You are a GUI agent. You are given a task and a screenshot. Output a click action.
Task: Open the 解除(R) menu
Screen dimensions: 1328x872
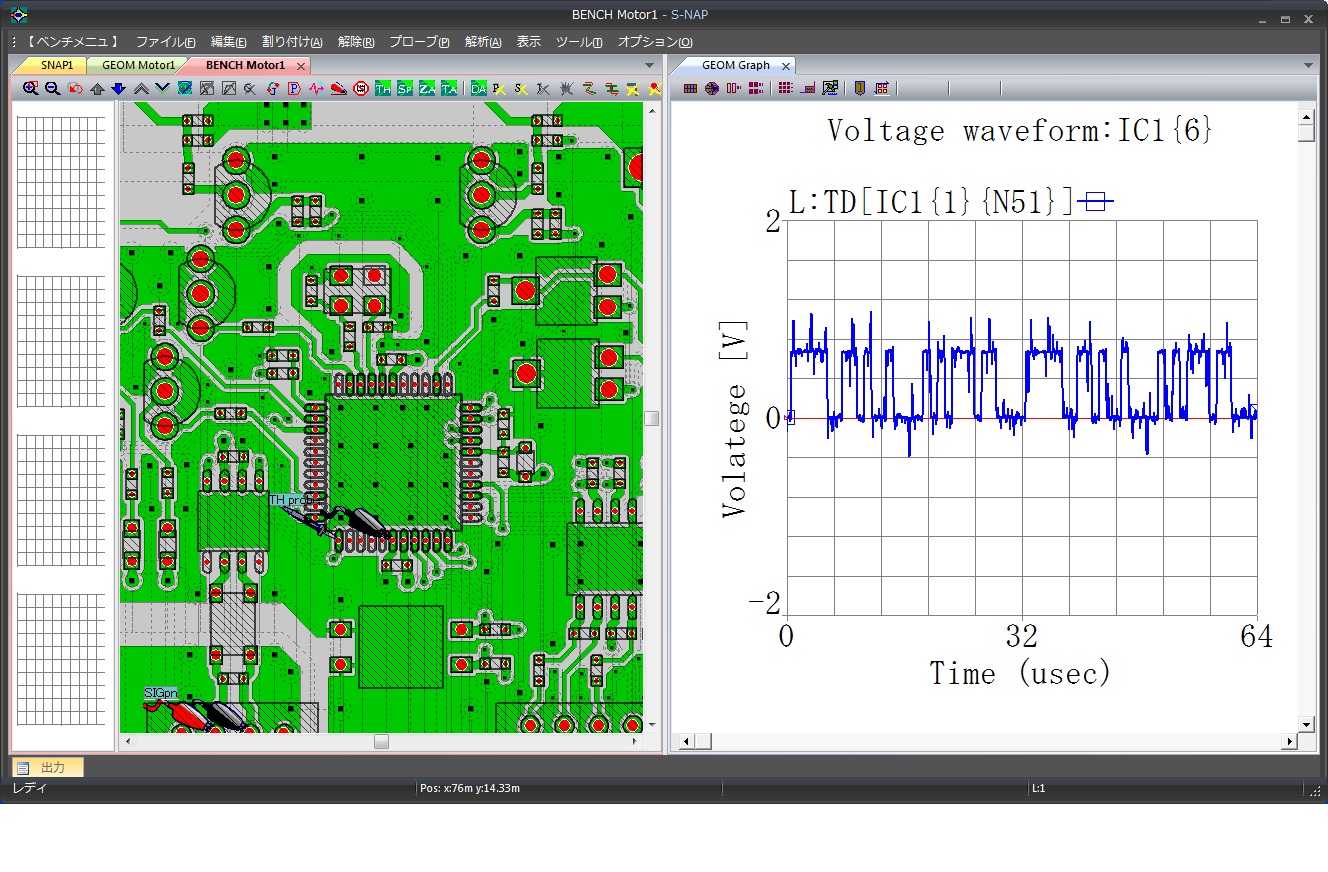[x=356, y=42]
